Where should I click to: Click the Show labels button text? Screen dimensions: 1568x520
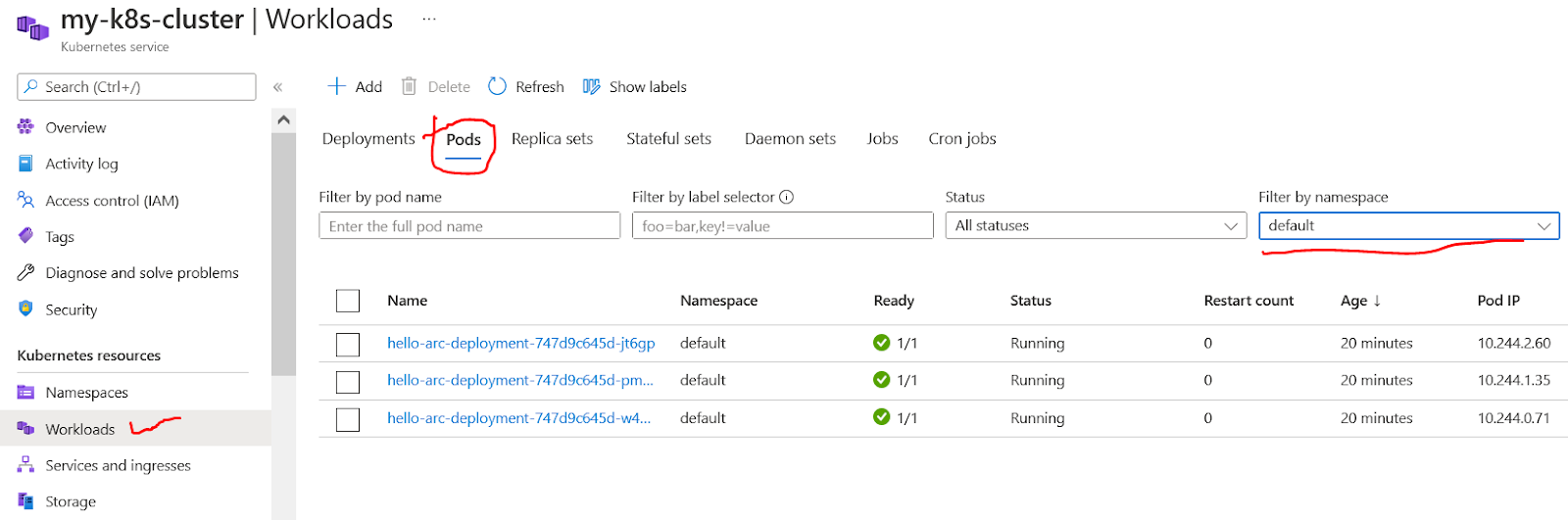648,86
